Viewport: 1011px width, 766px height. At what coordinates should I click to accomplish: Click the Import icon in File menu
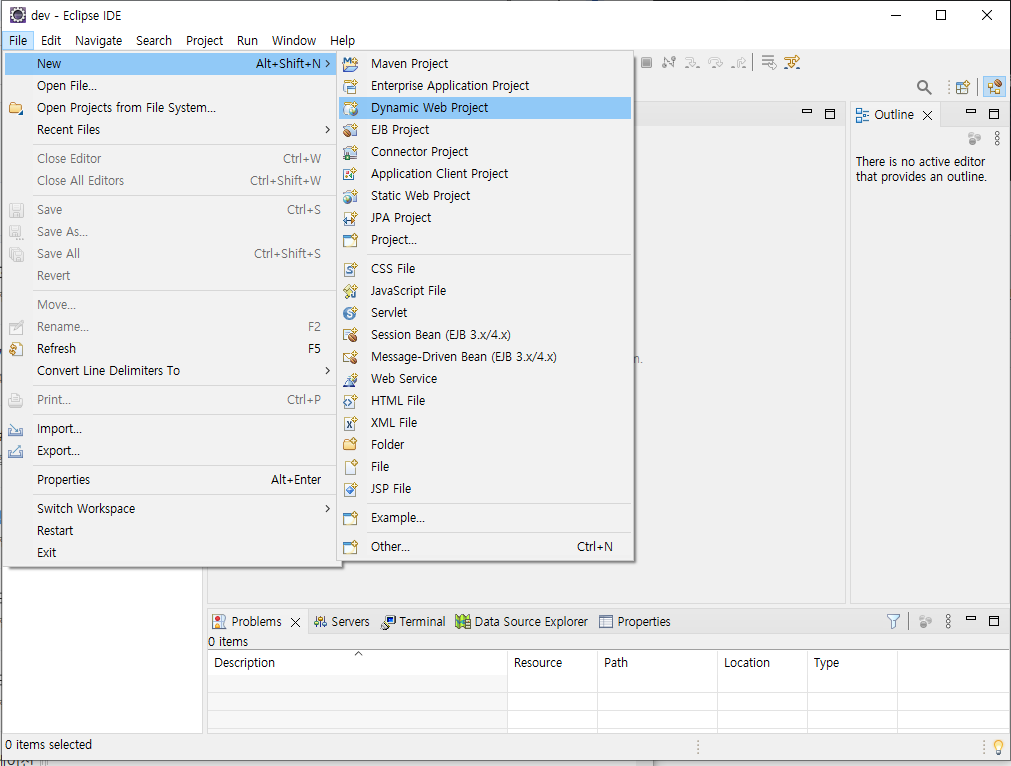(x=16, y=429)
